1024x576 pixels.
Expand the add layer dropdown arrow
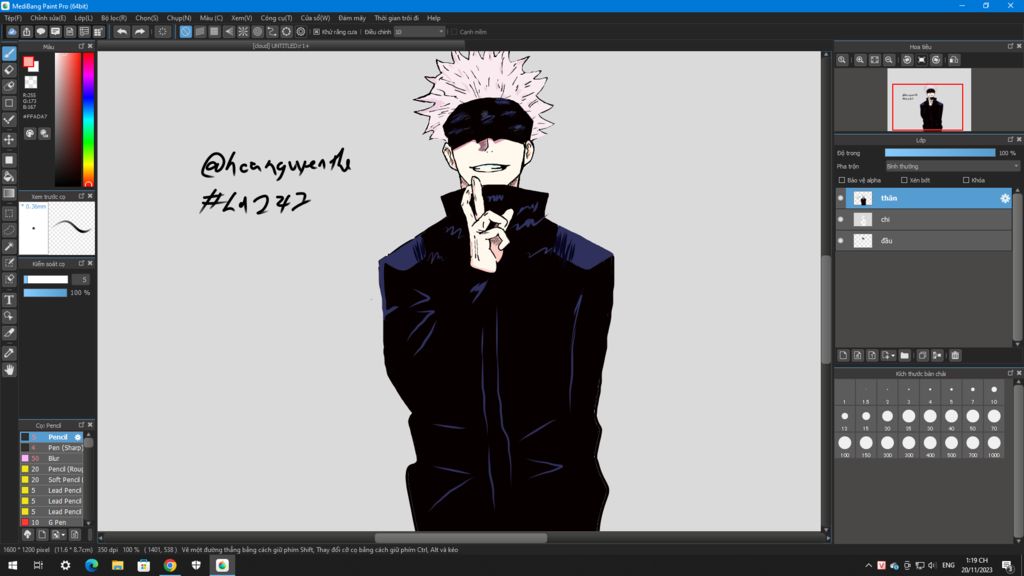pyautogui.click(x=893, y=355)
